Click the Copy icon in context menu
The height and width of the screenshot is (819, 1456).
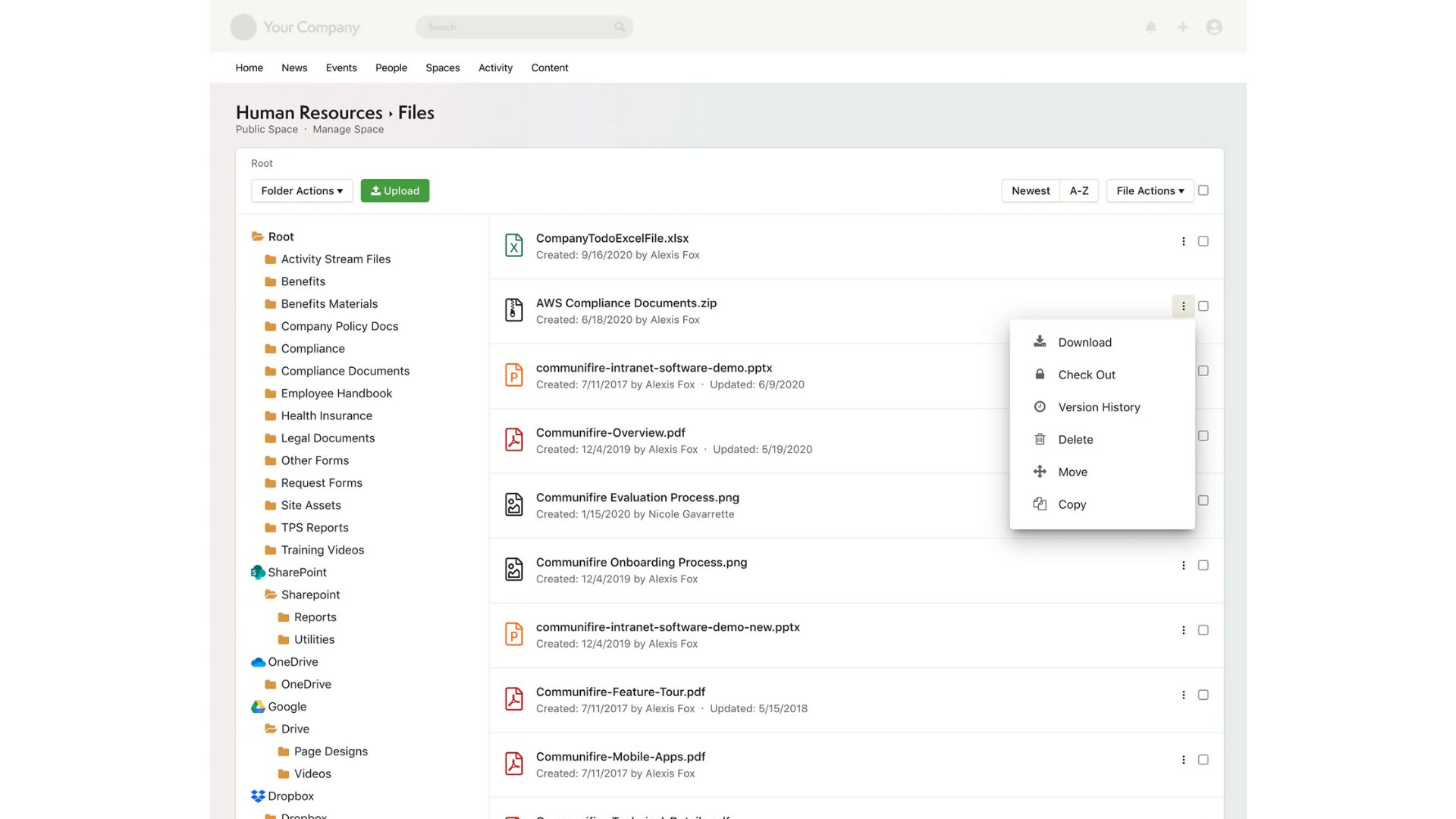coord(1039,504)
